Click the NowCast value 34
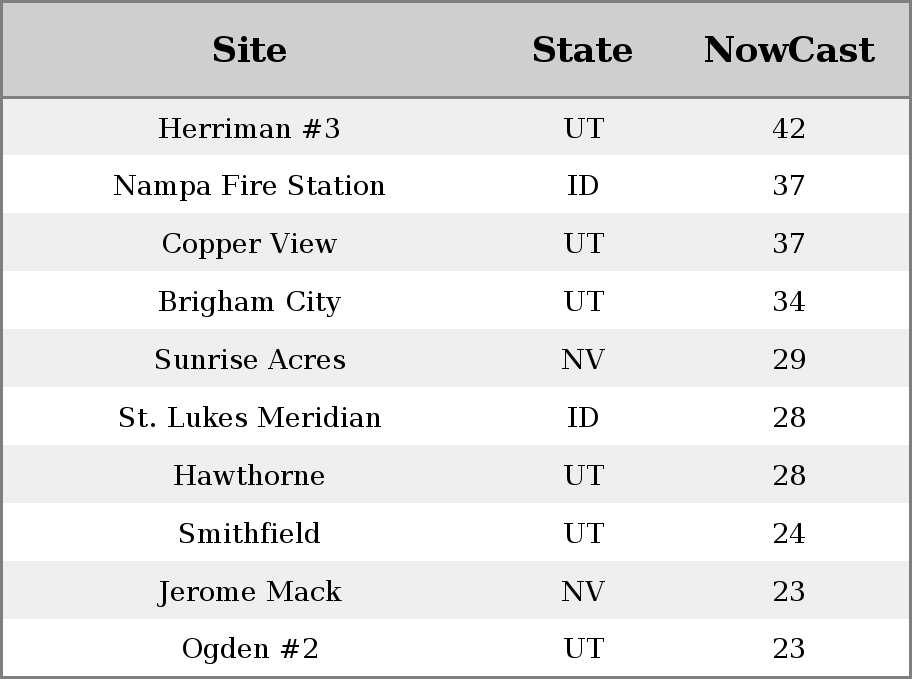Viewport: 912px width, 679px height. tap(789, 301)
